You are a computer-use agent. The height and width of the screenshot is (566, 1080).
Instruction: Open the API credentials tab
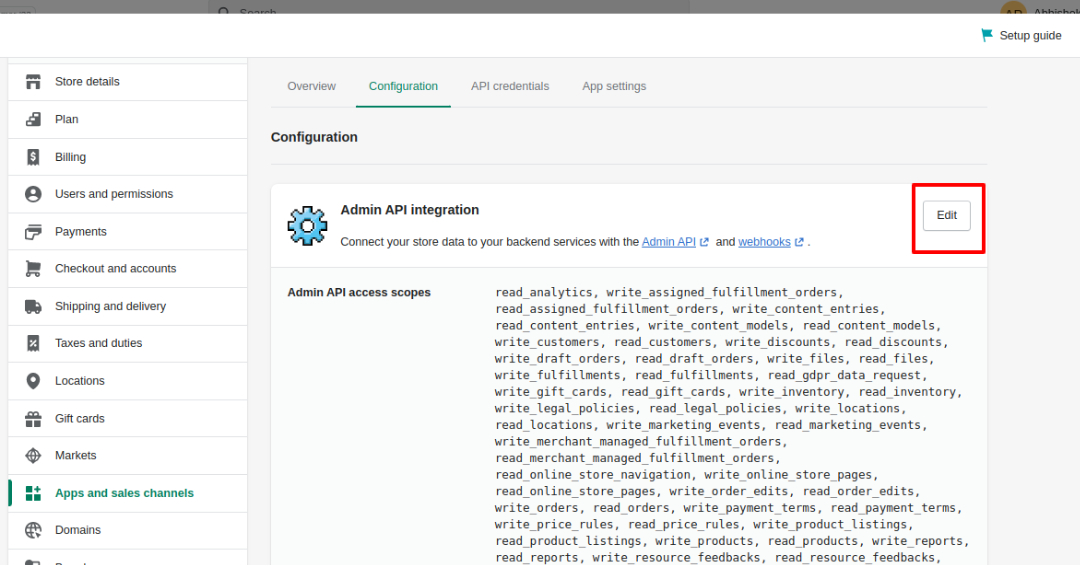510,86
